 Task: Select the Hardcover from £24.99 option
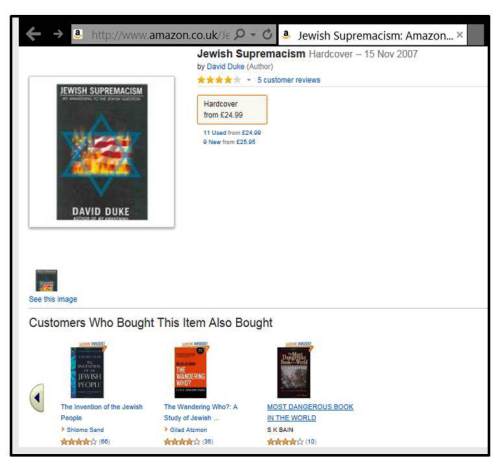pos(232,109)
